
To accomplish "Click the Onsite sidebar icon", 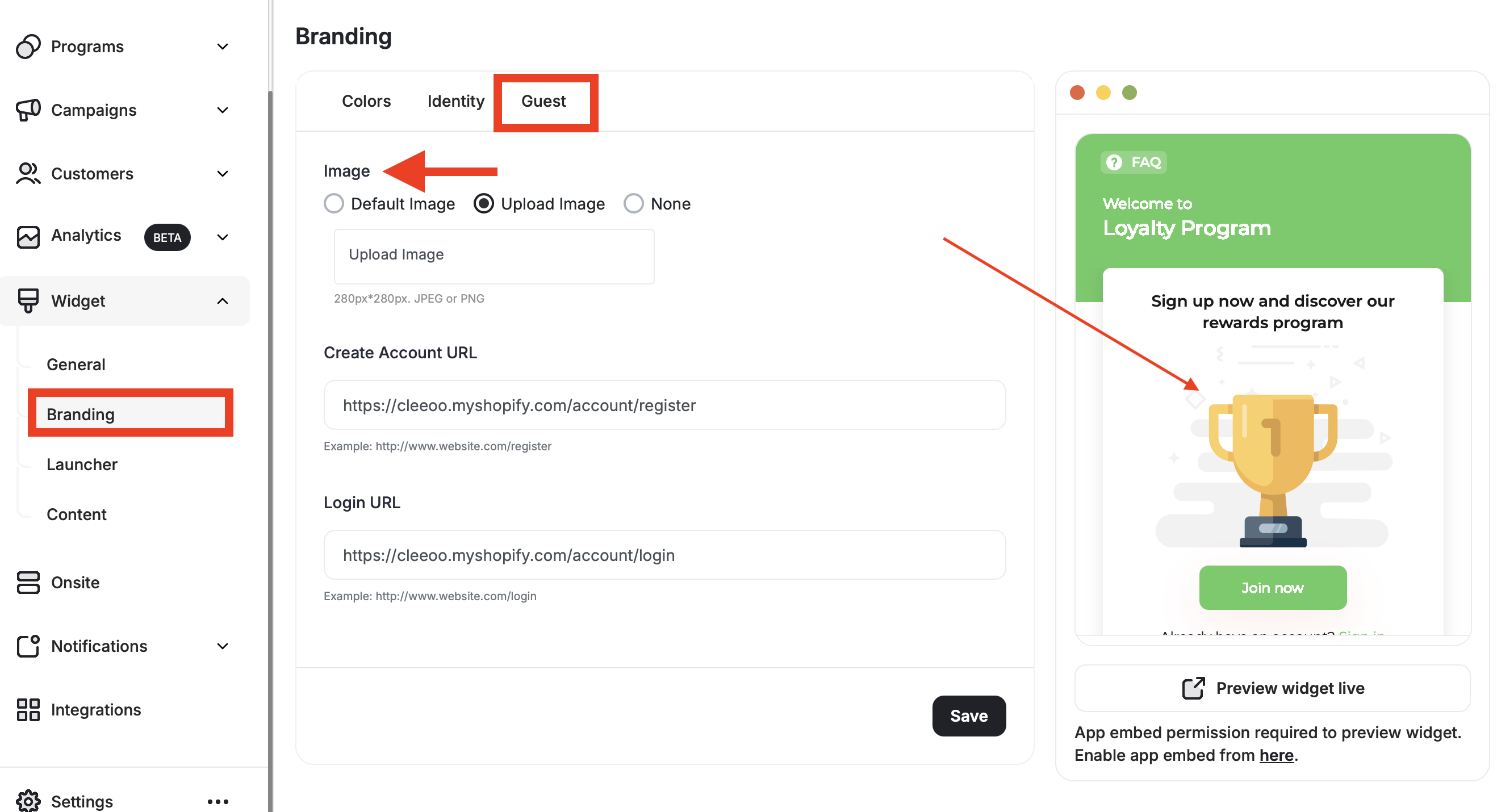I will coord(28,583).
